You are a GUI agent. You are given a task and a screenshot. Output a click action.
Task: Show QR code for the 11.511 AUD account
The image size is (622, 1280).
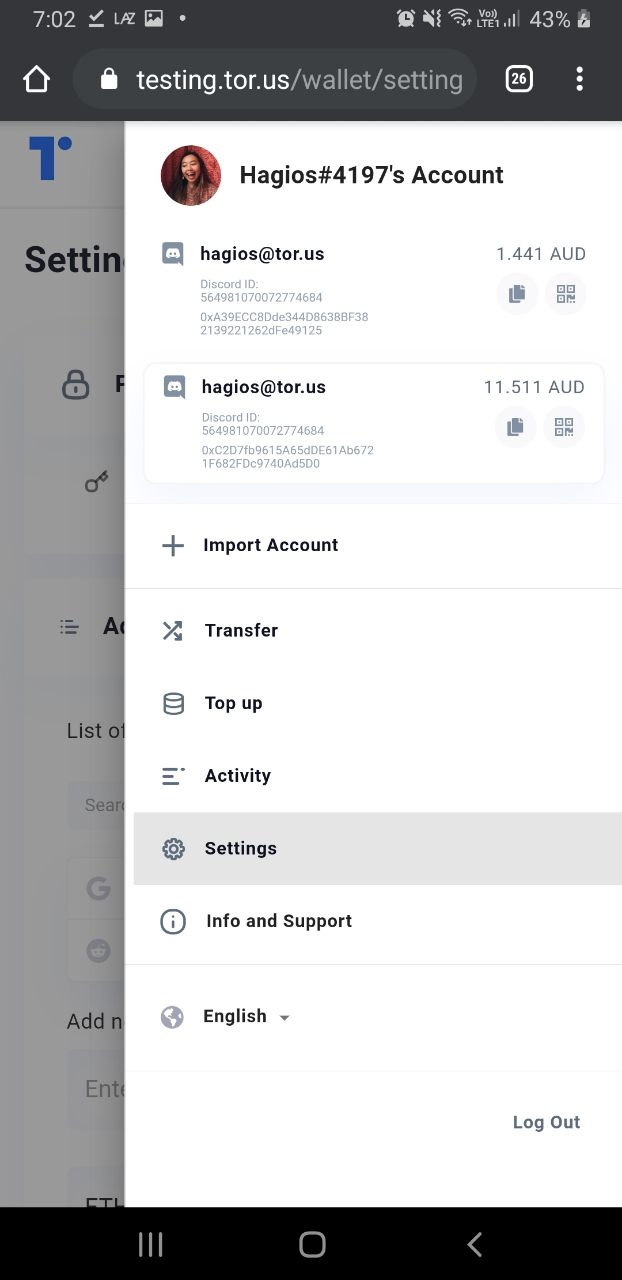[564, 427]
